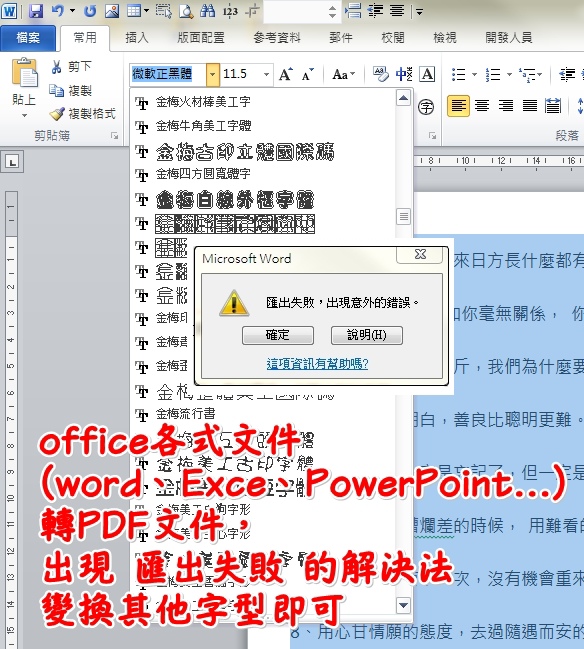Expand the clipboard 剪貼簿 dialog launcher

click(x=115, y=135)
